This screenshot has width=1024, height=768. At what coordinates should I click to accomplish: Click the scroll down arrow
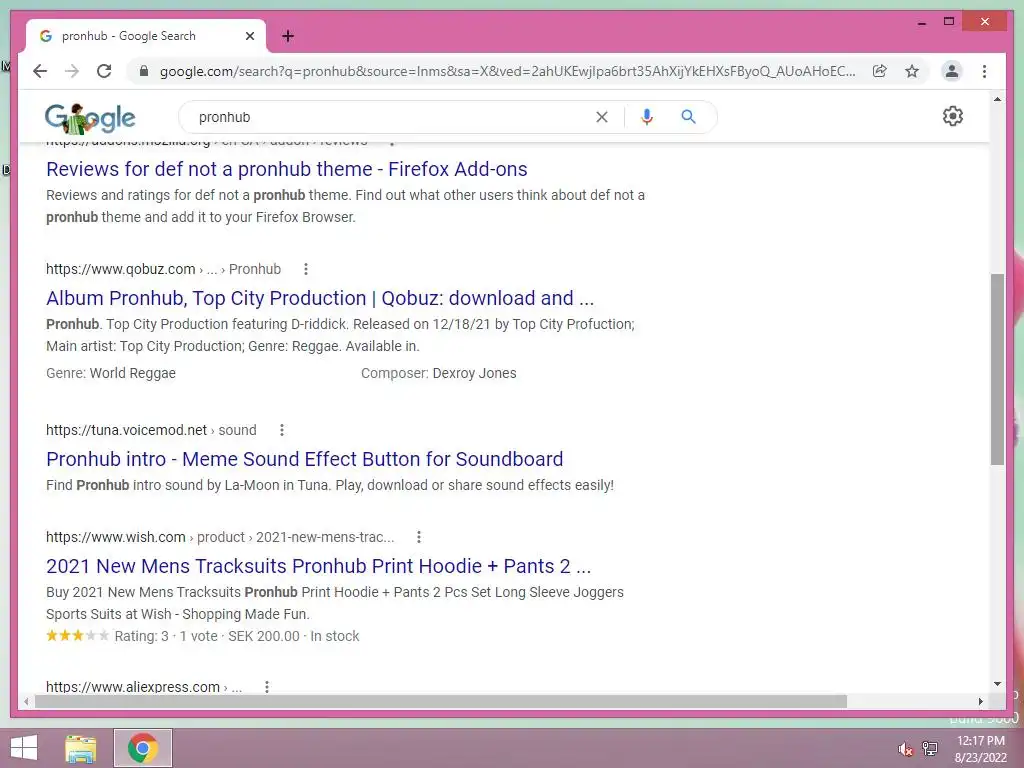pos(997,684)
